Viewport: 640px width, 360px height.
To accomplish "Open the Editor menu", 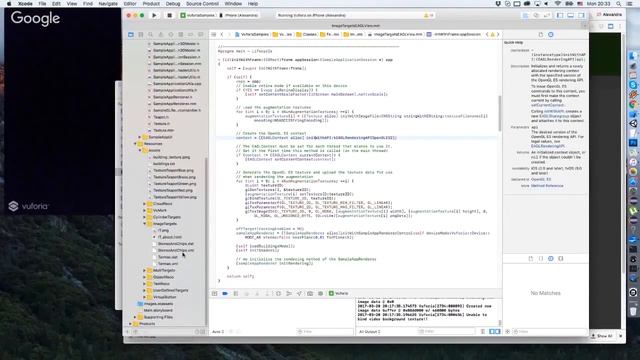I will [130, 4].
